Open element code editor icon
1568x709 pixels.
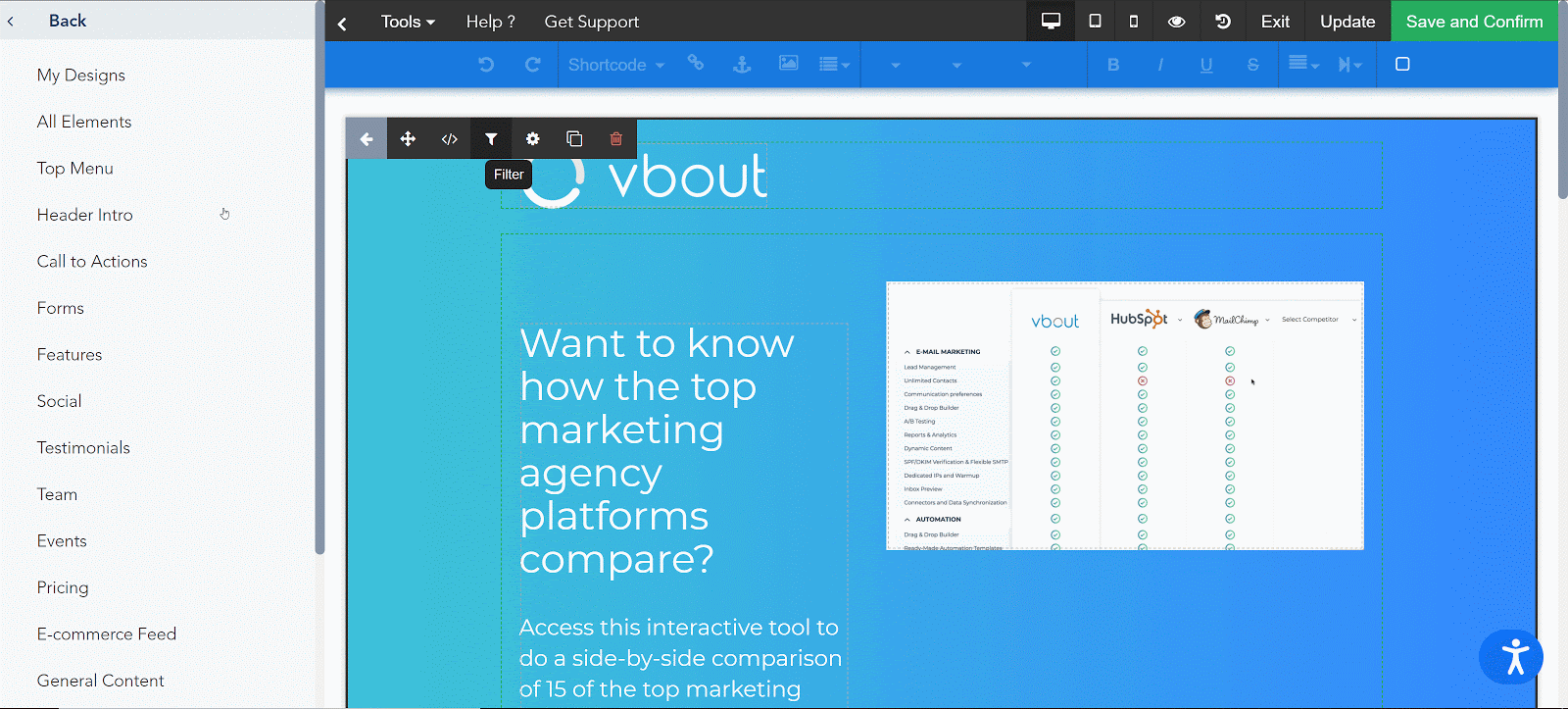(x=450, y=139)
